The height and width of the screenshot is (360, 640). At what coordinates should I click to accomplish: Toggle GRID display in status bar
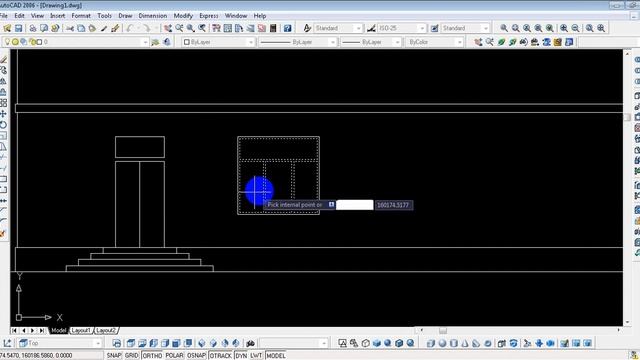point(131,356)
